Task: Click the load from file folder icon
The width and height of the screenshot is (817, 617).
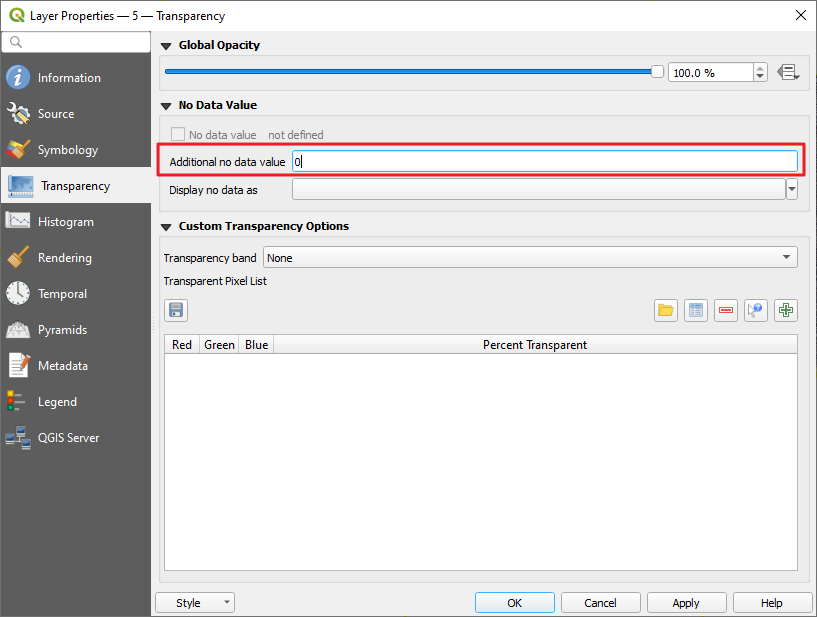Action: [x=666, y=310]
